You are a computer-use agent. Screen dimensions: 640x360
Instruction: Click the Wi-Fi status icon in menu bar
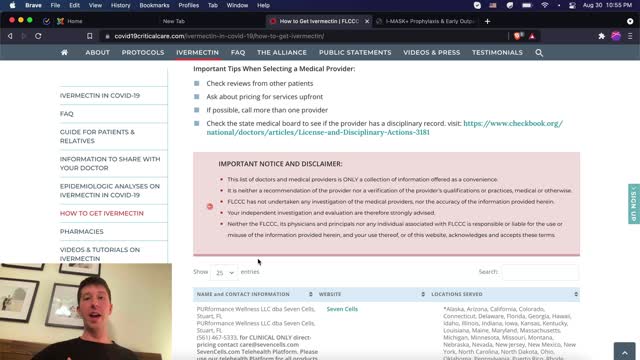pyautogui.click(x=544, y=5)
